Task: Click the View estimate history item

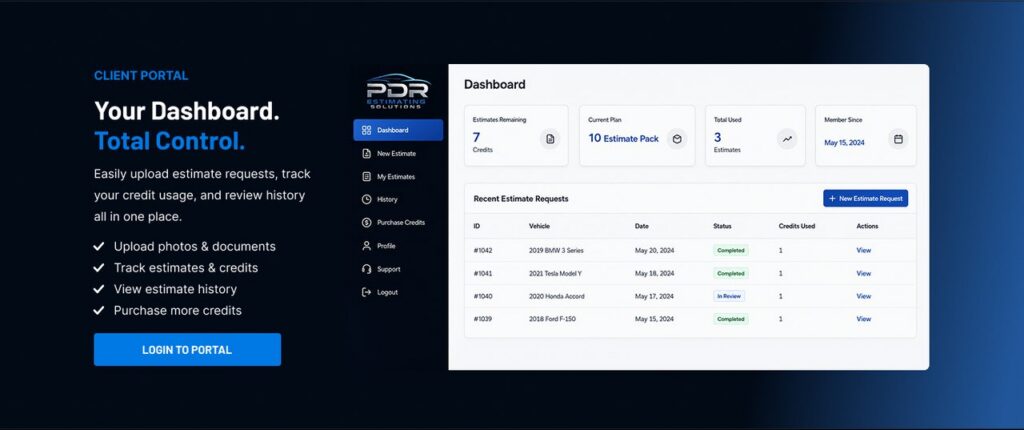Action: pos(175,289)
